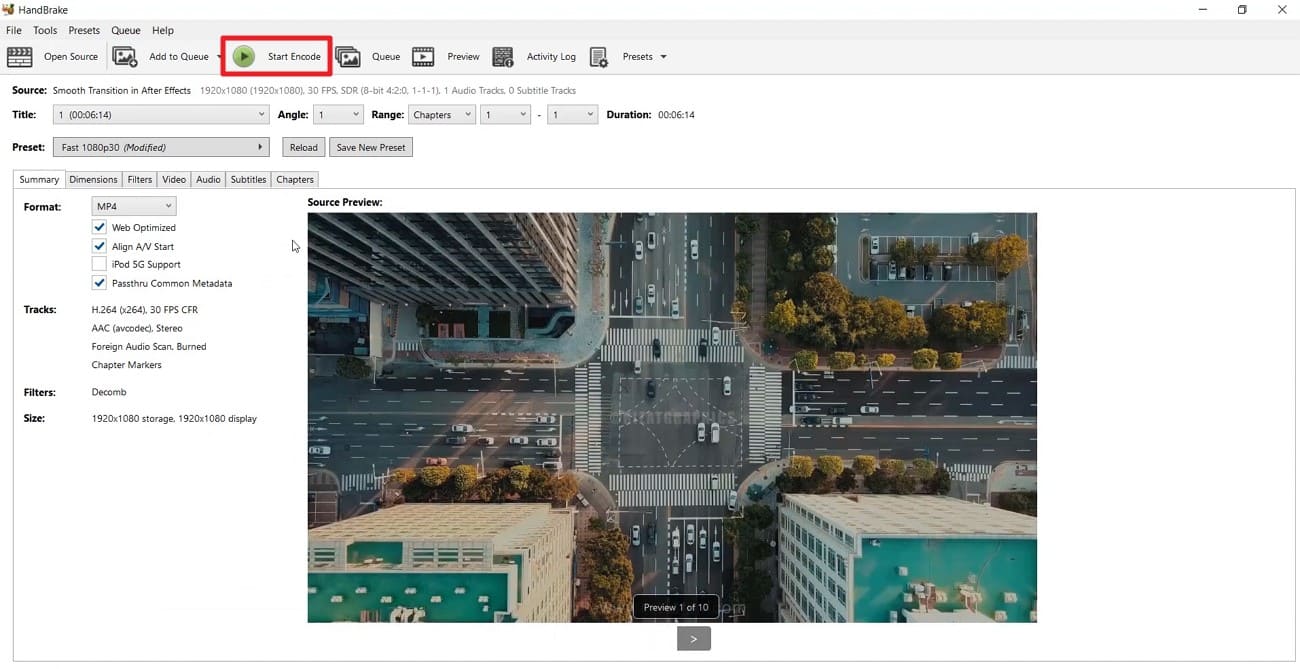Expand the Presets toolbar dropdown arrow

pos(662,57)
